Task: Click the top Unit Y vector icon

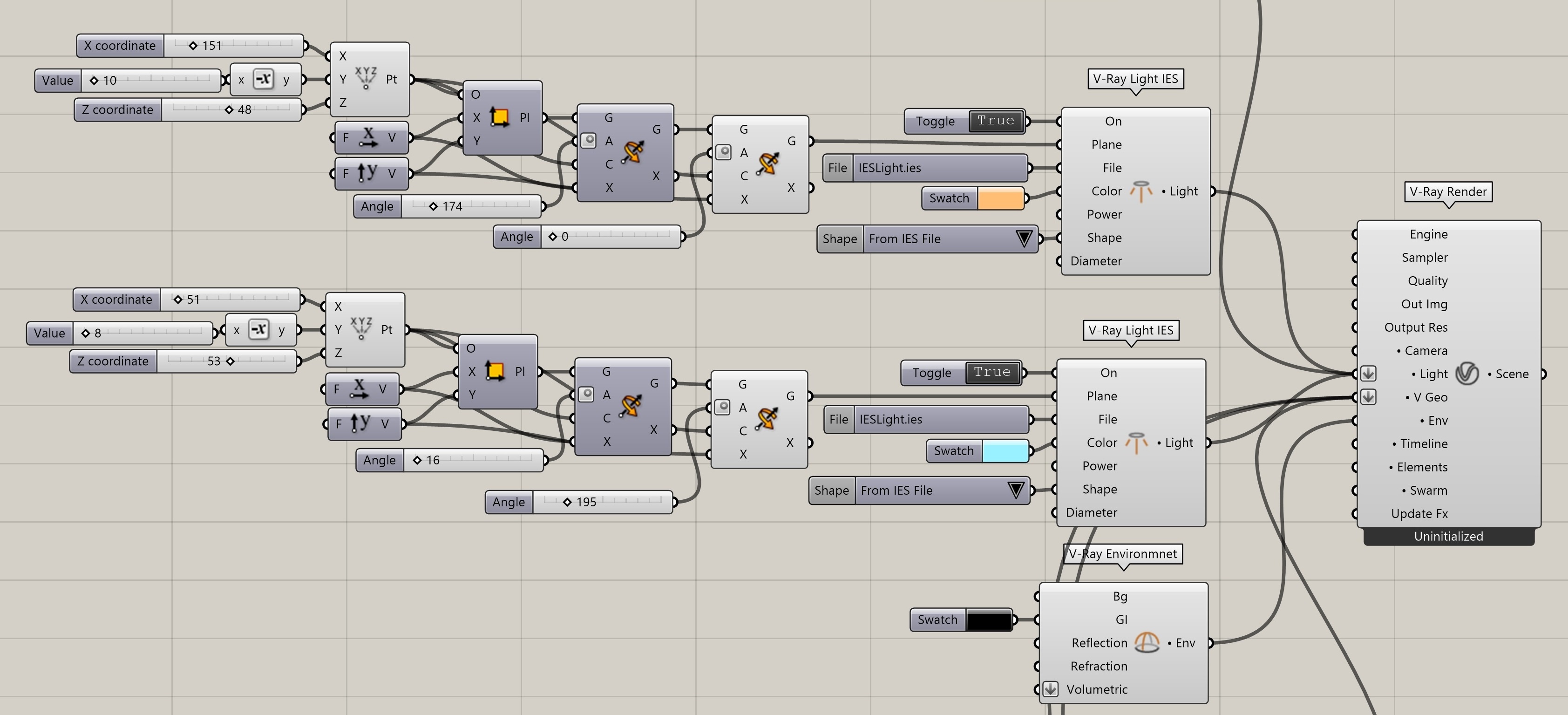Action: click(367, 173)
